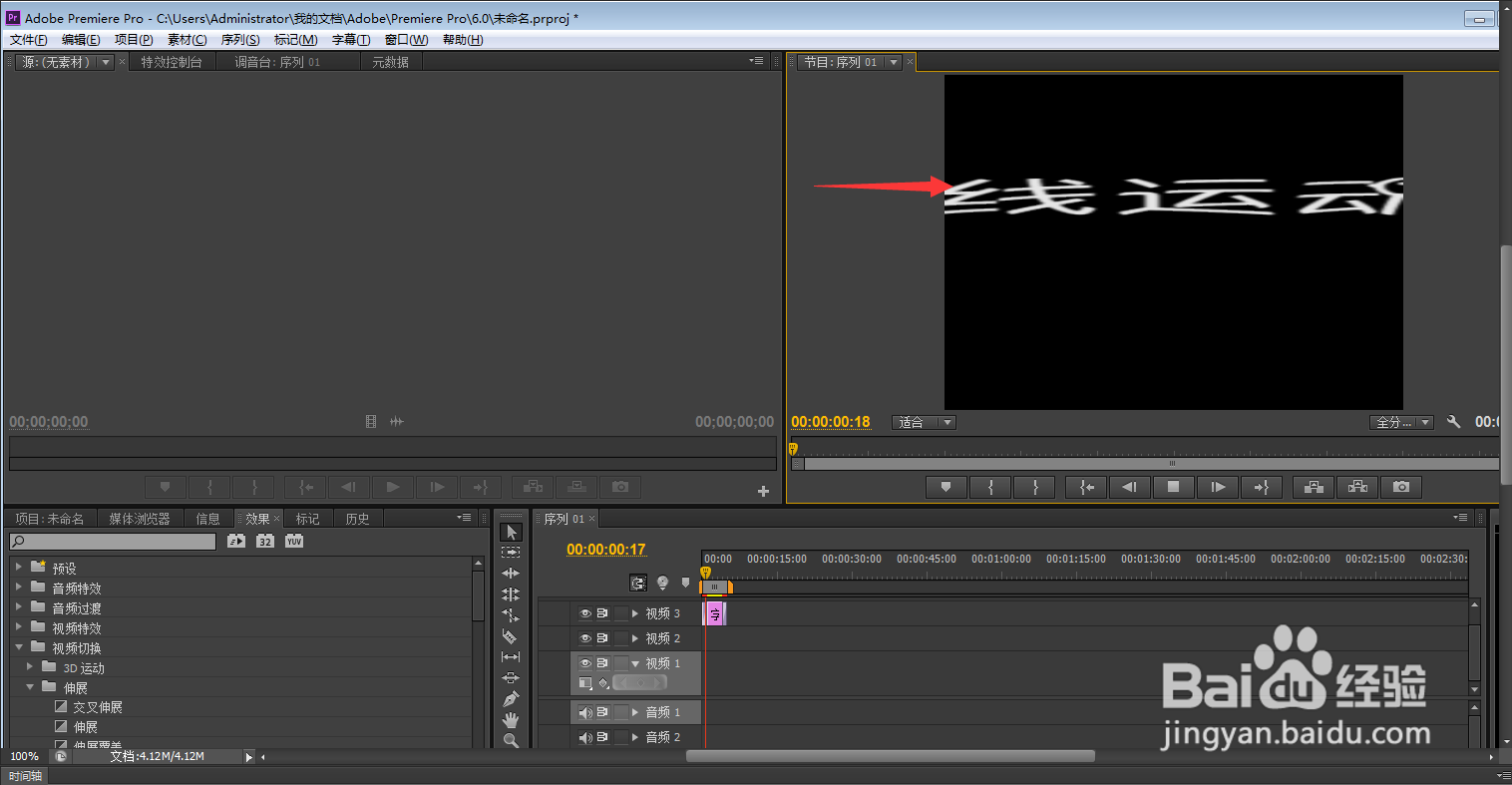Step forward one frame in program monitor
Screen dimensions: 1512x785
1218,487
